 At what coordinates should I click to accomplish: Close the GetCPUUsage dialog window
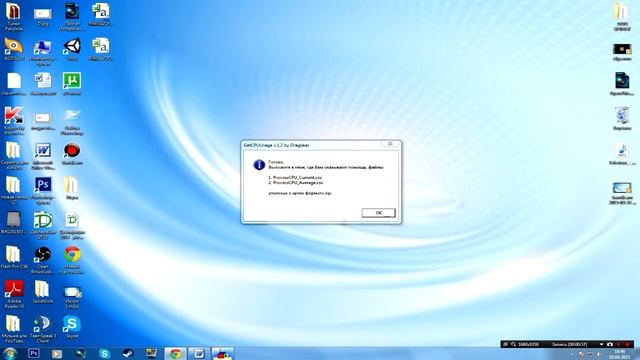390,144
